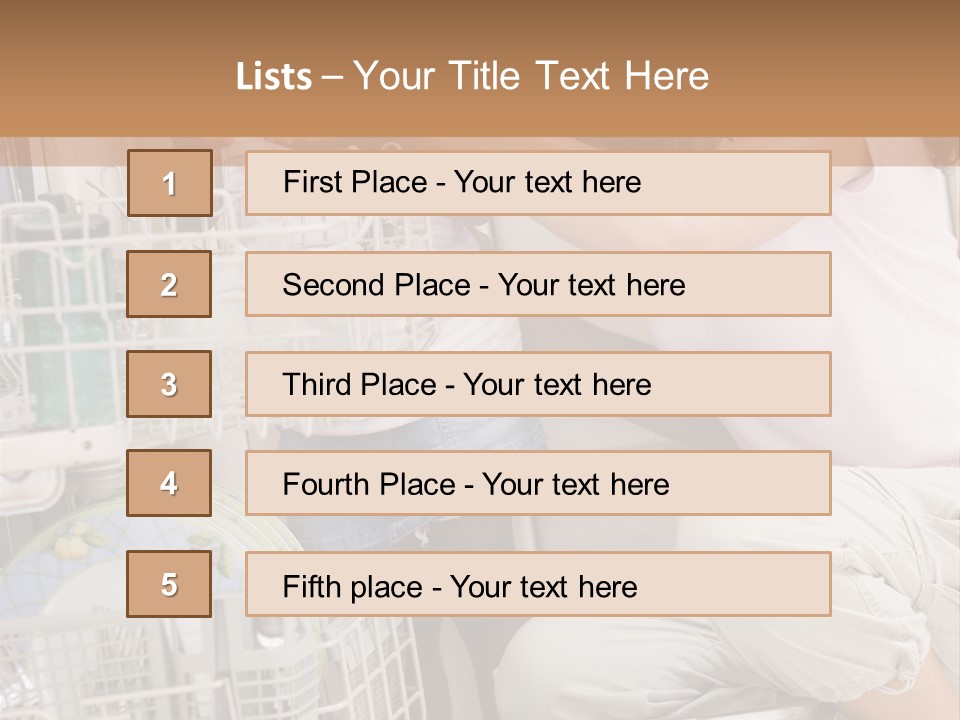Select the number 4 box
Viewport: 960px width, 720px height.
[169, 483]
